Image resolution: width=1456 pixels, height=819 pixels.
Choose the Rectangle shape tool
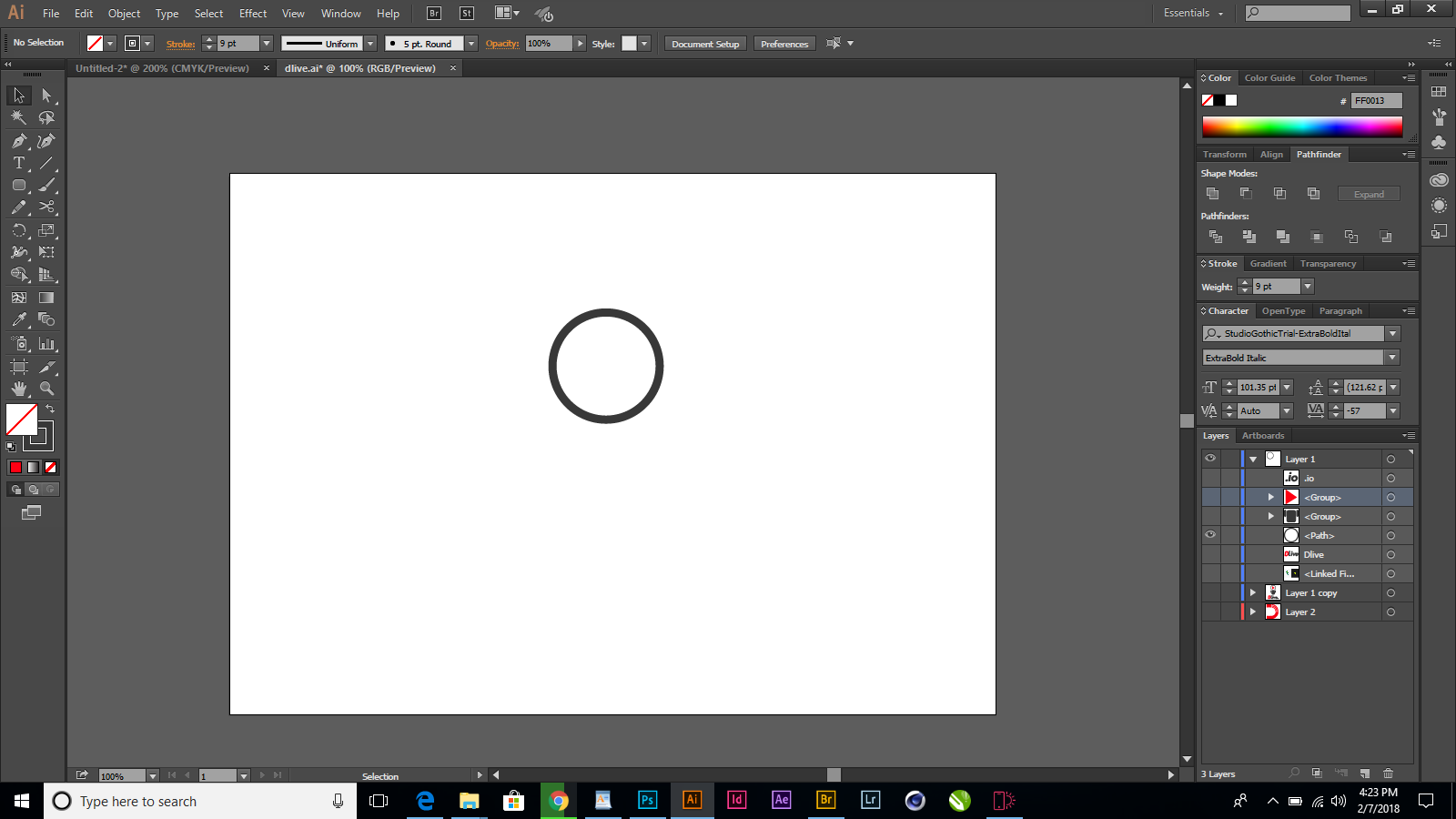(x=18, y=185)
